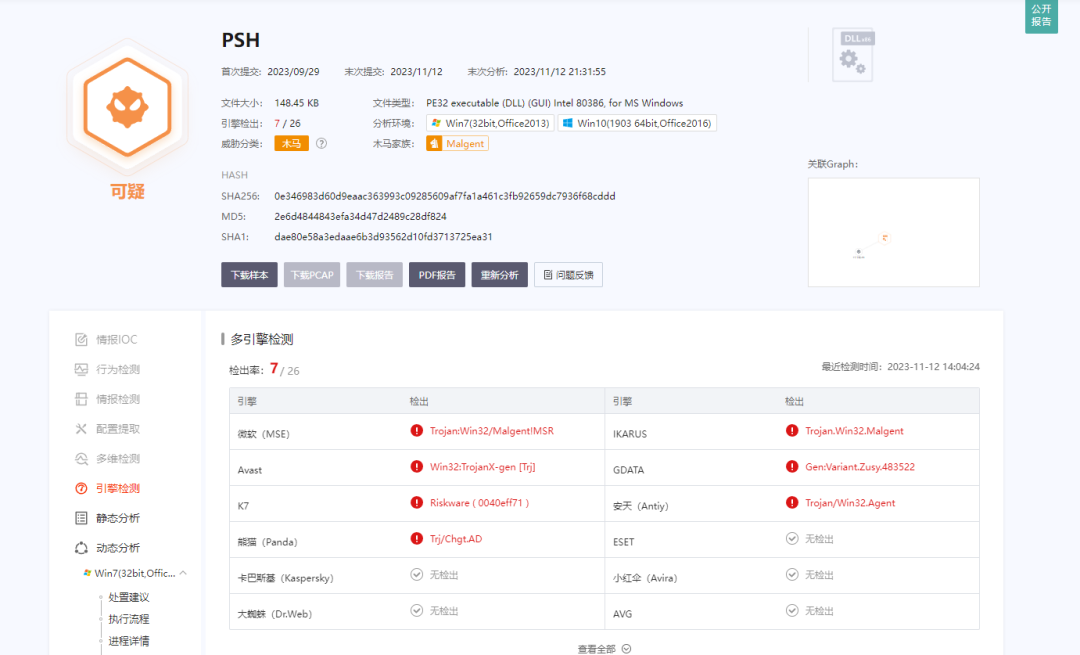Open the 关联Graph thumbnail
The height and width of the screenshot is (655, 1080).
(x=893, y=232)
